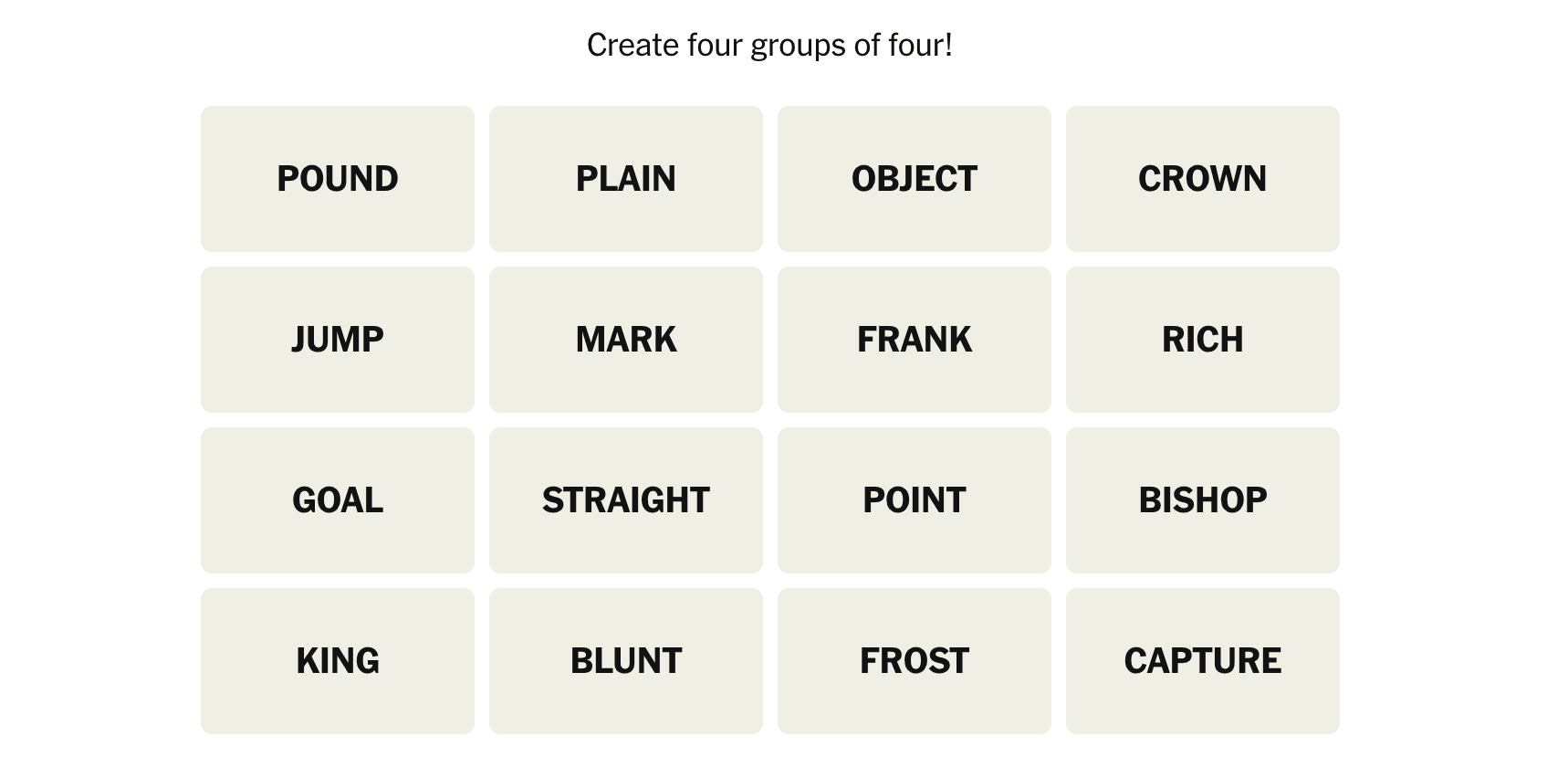Choose the RICH tile
Viewport: 1568px width, 767px height.
pyautogui.click(x=1203, y=340)
